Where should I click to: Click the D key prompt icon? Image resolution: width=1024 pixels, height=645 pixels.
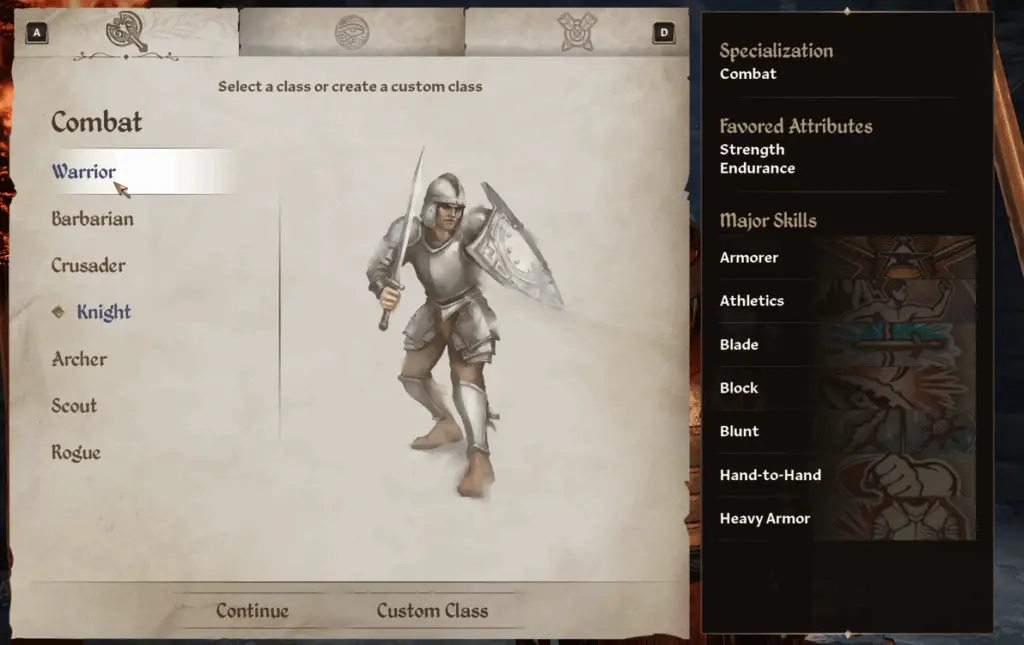[x=664, y=33]
